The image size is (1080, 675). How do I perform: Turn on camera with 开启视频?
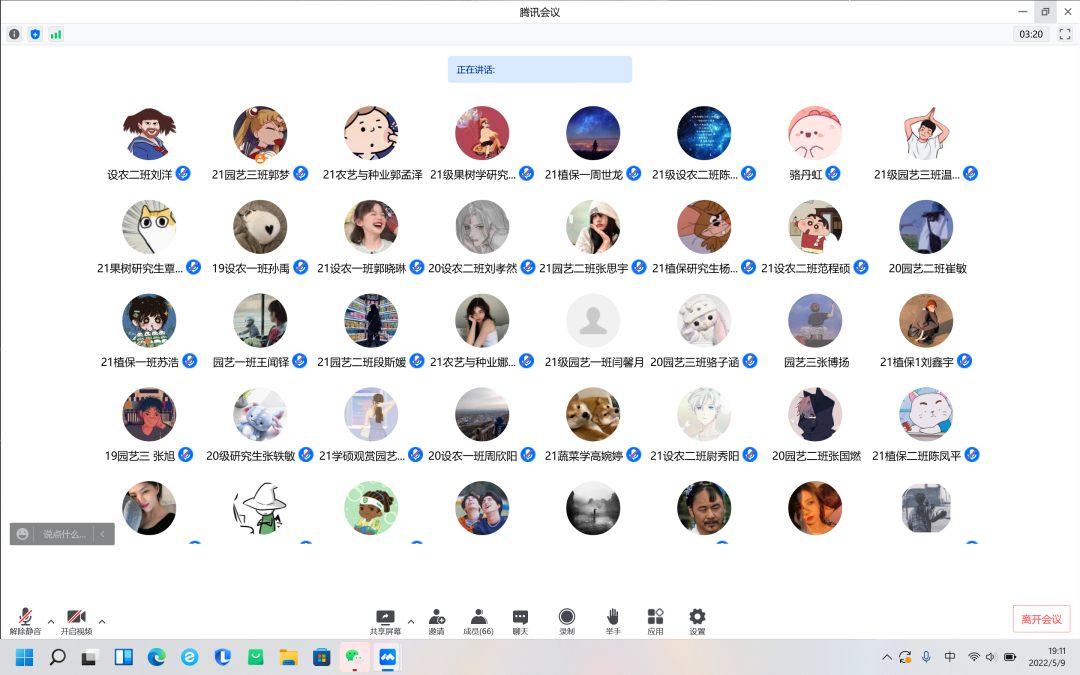[76, 621]
